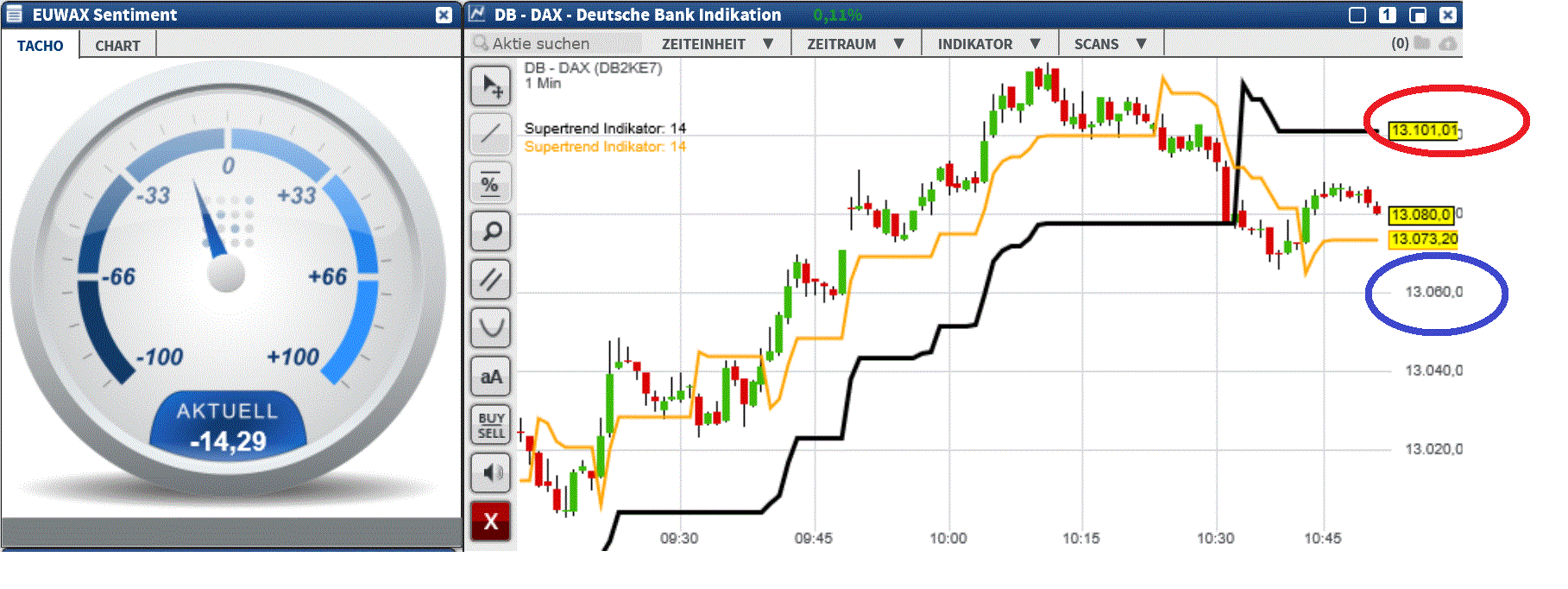Viewport: 1568px width, 589px height.
Task: Open the INDIKATOR dropdown
Action: coord(989,44)
